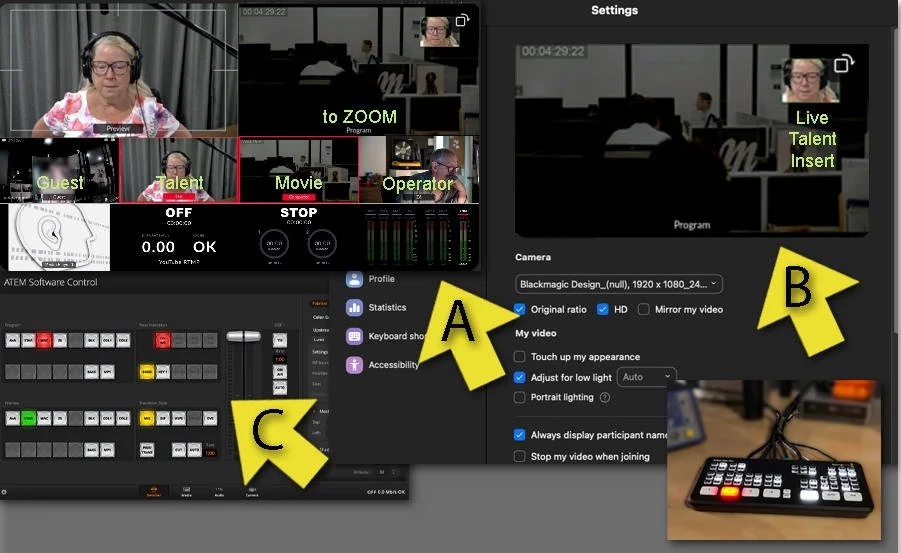The image size is (901, 553).
Task: Select the DVE transition style
Action: (x=210, y=418)
